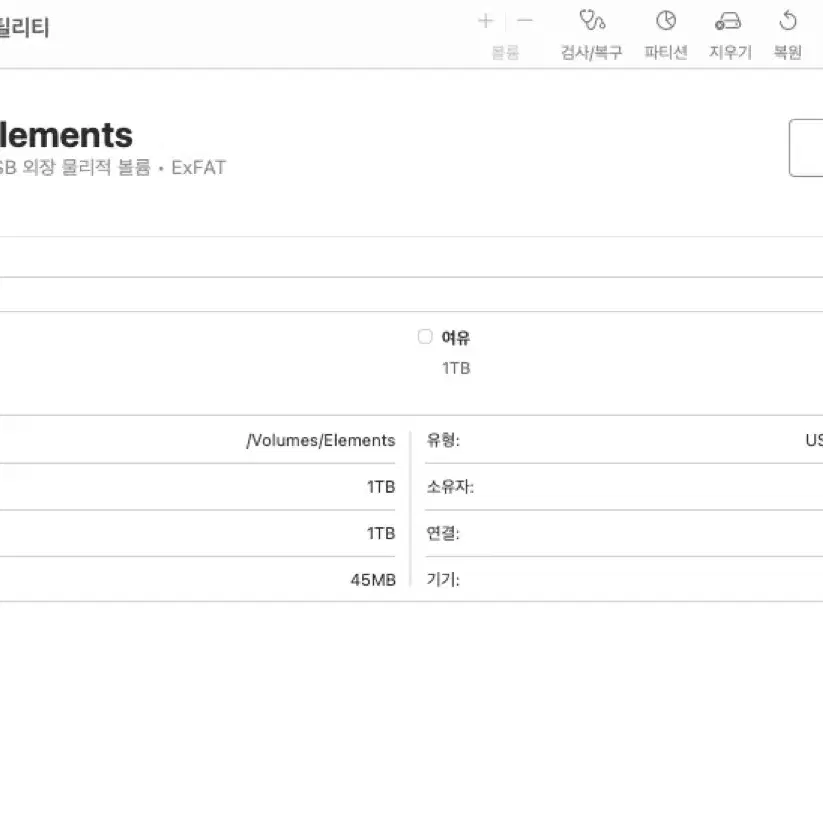The height and width of the screenshot is (823, 823).
Task: Open the 파티션 pie chart tool
Action: [666, 21]
